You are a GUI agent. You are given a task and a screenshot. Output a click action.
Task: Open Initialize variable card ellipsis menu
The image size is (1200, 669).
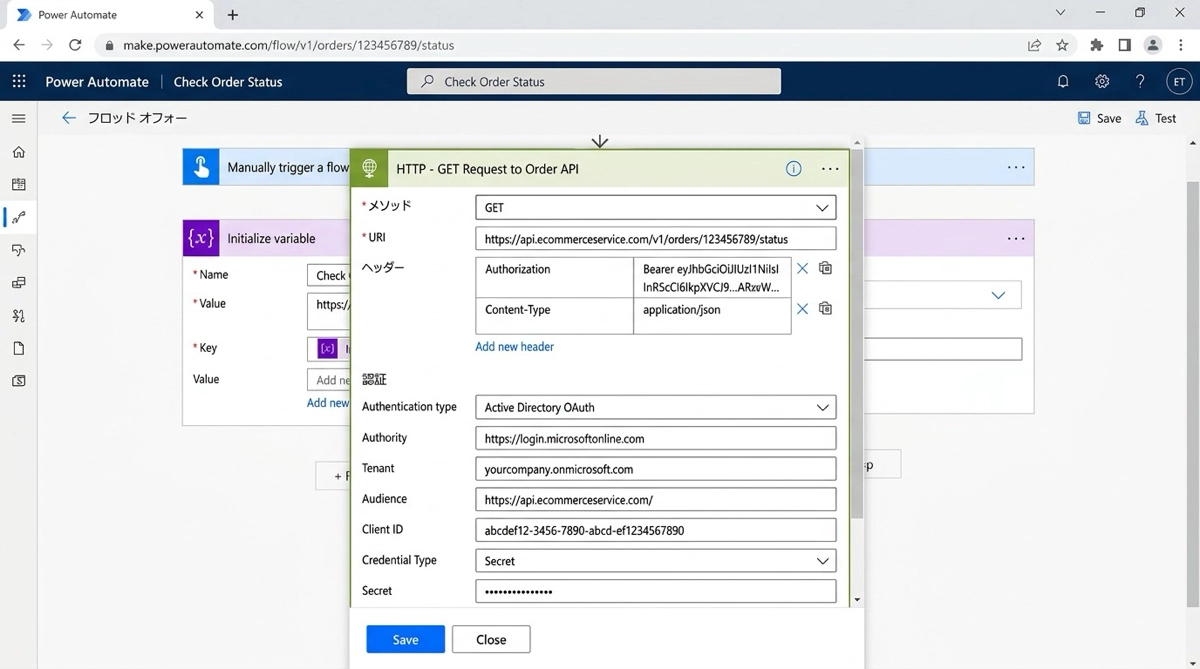(1016, 239)
